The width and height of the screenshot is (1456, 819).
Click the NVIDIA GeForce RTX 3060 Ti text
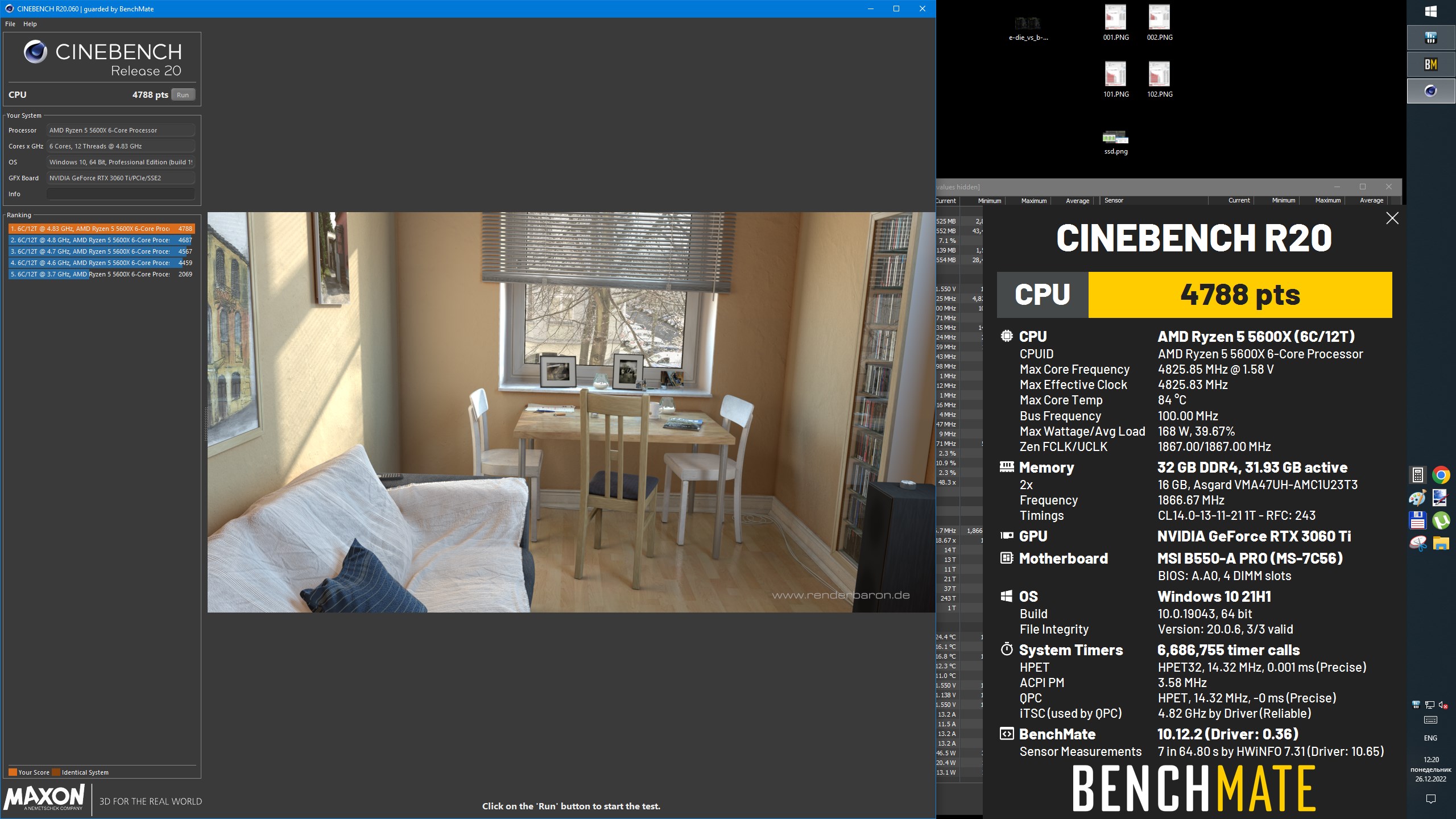[x=1254, y=536]
